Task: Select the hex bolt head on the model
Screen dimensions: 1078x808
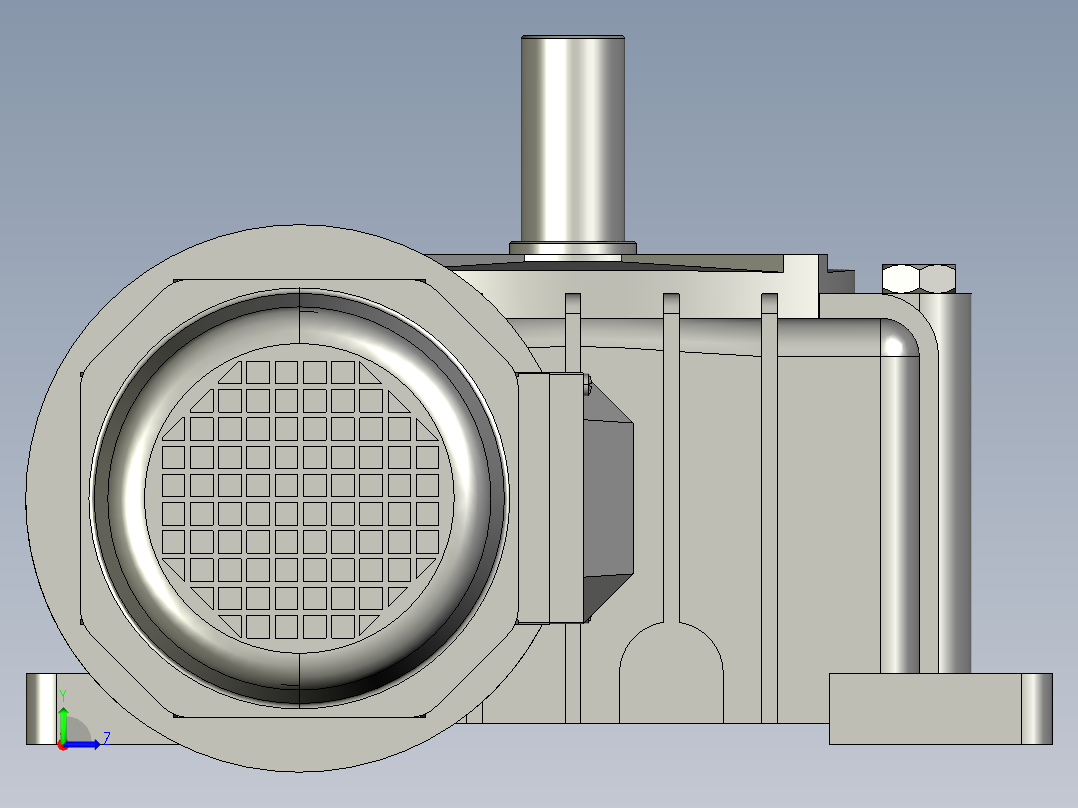Action: (x=918, y=279)
